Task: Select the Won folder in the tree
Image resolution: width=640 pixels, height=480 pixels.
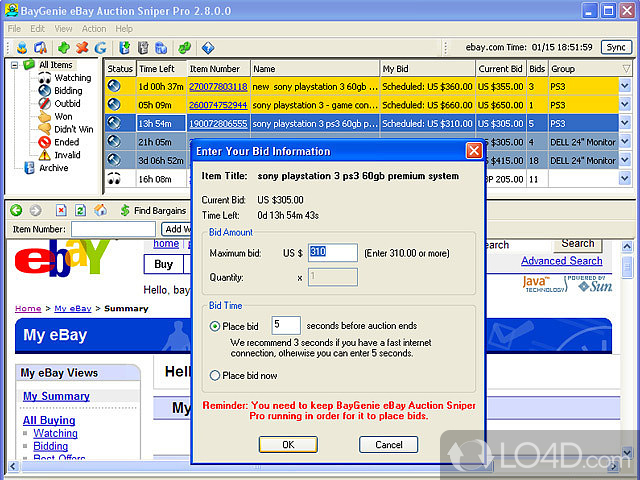Action: [x=63, y=116]
